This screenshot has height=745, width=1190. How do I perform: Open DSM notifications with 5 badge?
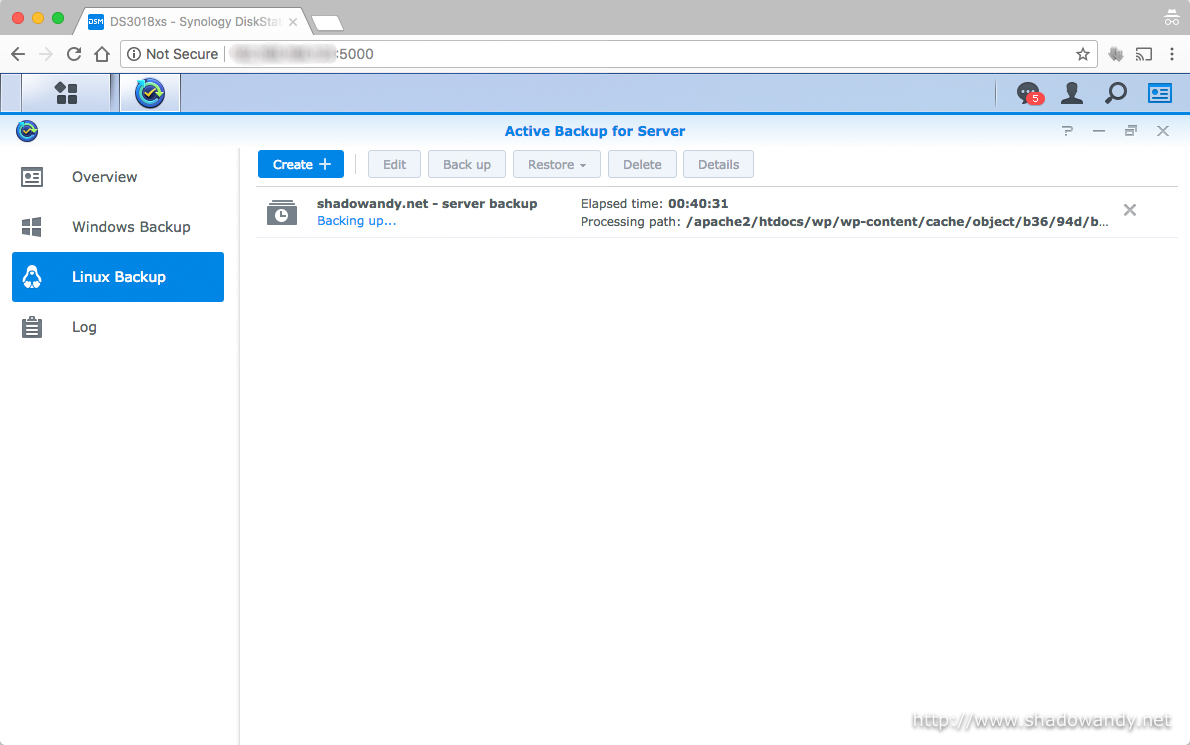[1028, 93]
